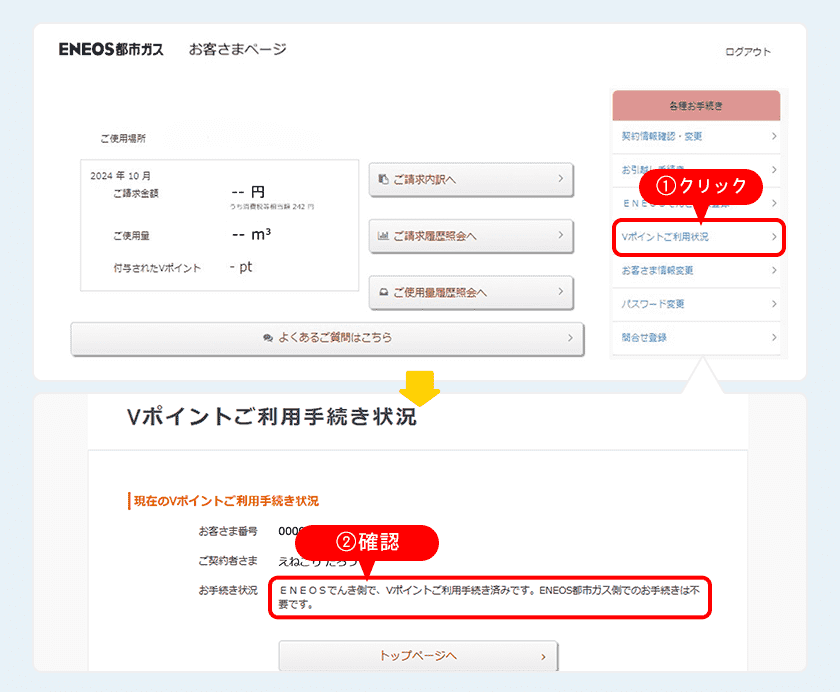Screen dimensions: 840x692
Task: Select お客さま情報変更 from the side menu
Action: (696, 270)
